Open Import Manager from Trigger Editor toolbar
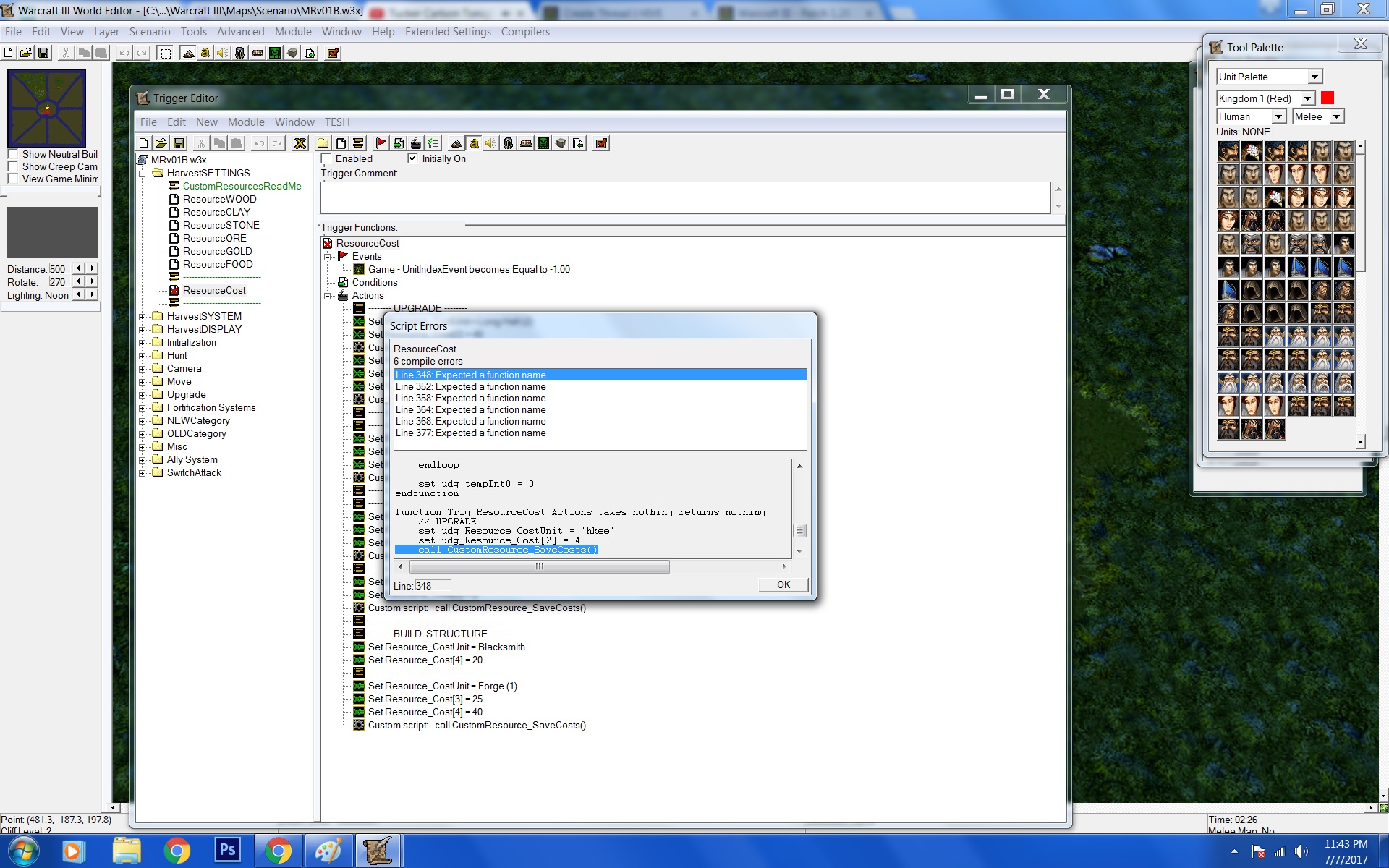 [x=578, y=143]
